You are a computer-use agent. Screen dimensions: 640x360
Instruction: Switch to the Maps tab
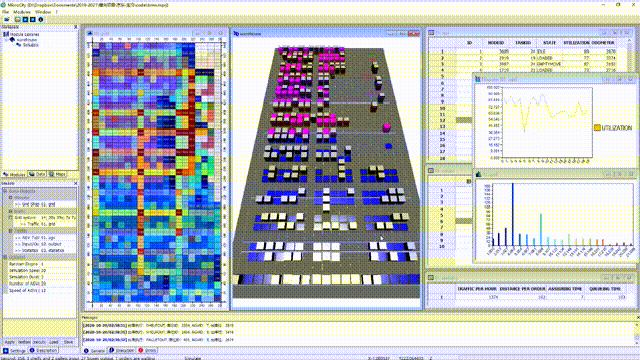tap(58, 174)
